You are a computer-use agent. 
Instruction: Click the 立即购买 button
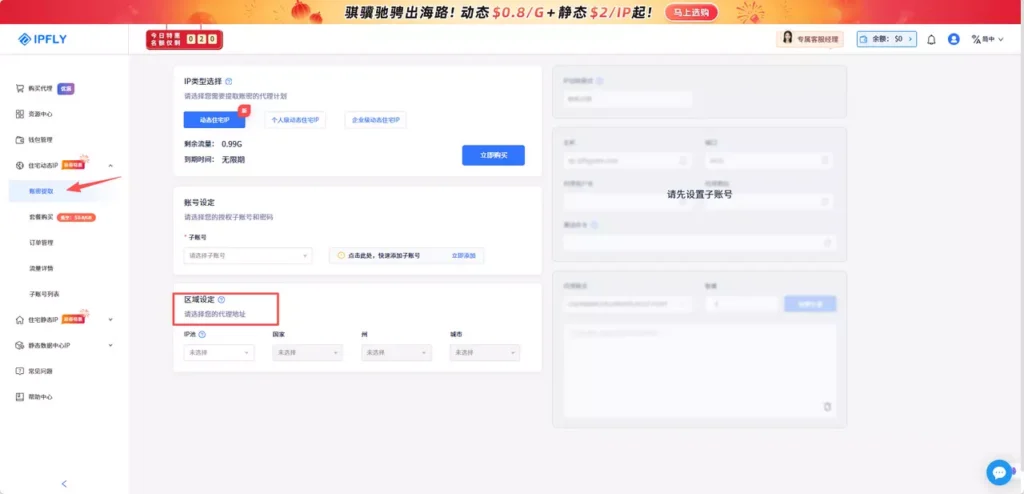point(493,156)
